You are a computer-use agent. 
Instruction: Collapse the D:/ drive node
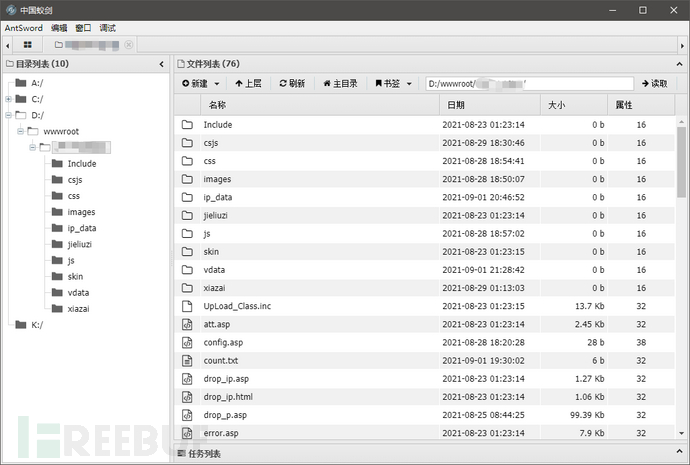click(x=8, y=115)
